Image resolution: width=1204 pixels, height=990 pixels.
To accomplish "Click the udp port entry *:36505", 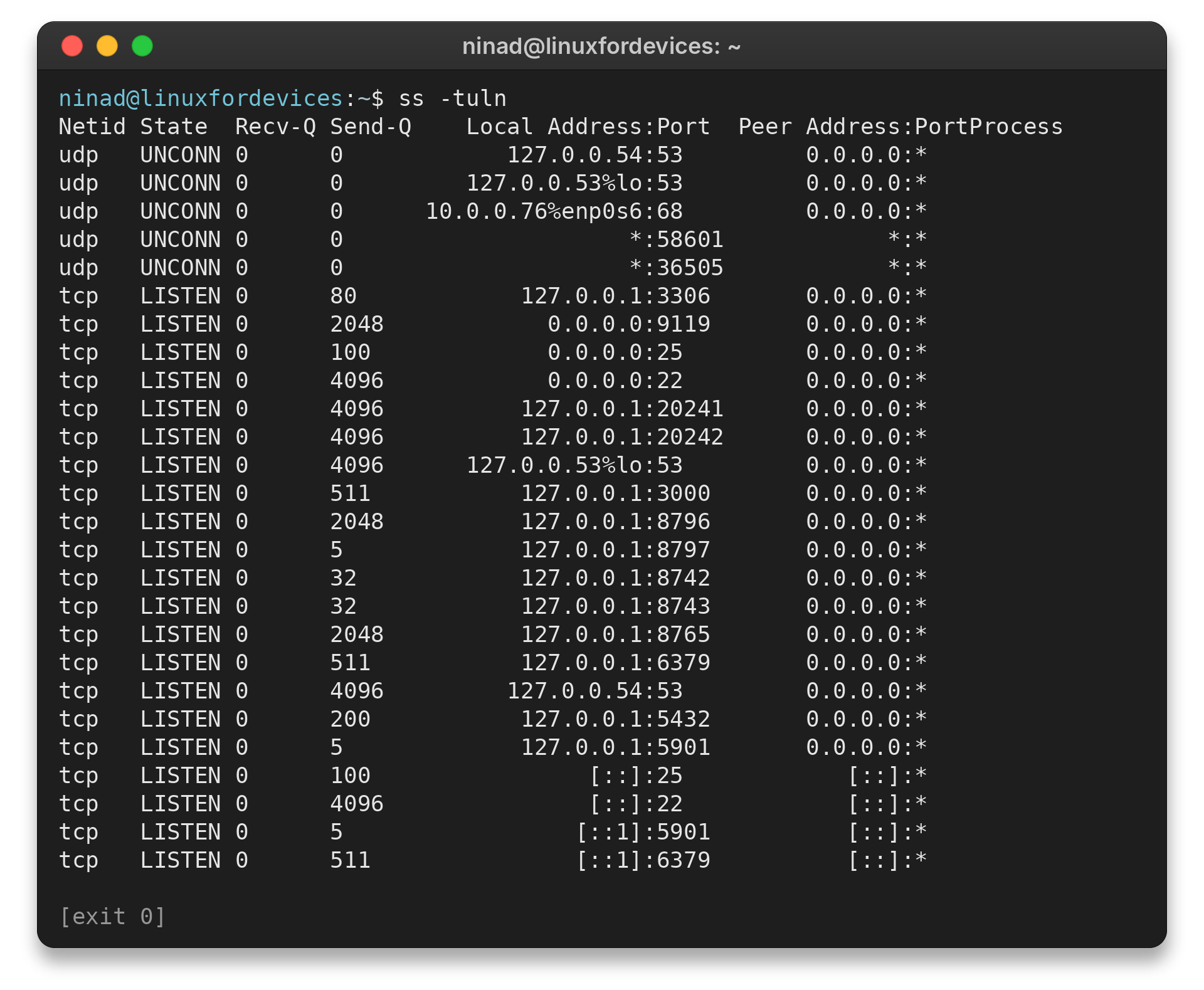I will click(x=676, y=268).
